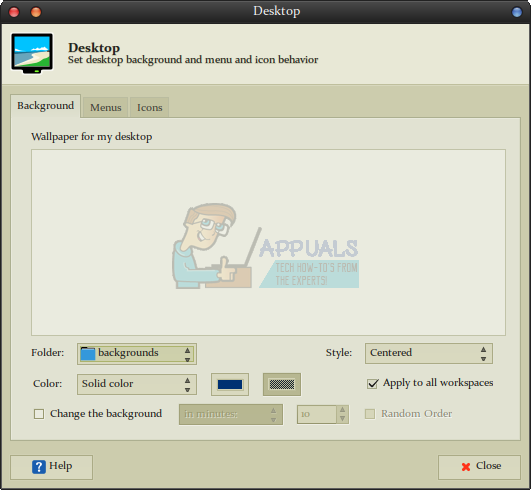The height and width of the screenshot is (490, 531).
Task: Open the Folder backgrounds dropdown
Action: tap(137, 354)
